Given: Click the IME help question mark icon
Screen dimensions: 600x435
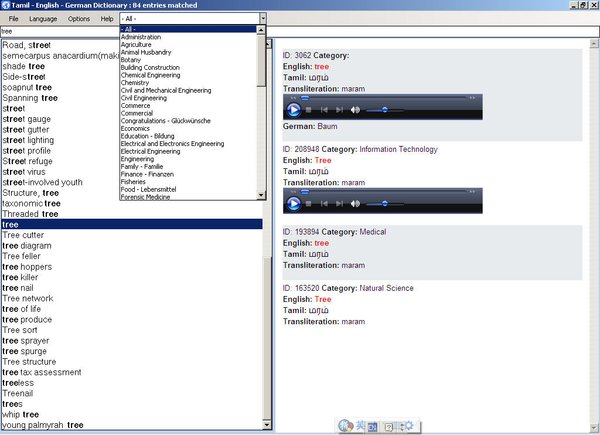Looking at the screenshot, I should click(x=389, y=427).
